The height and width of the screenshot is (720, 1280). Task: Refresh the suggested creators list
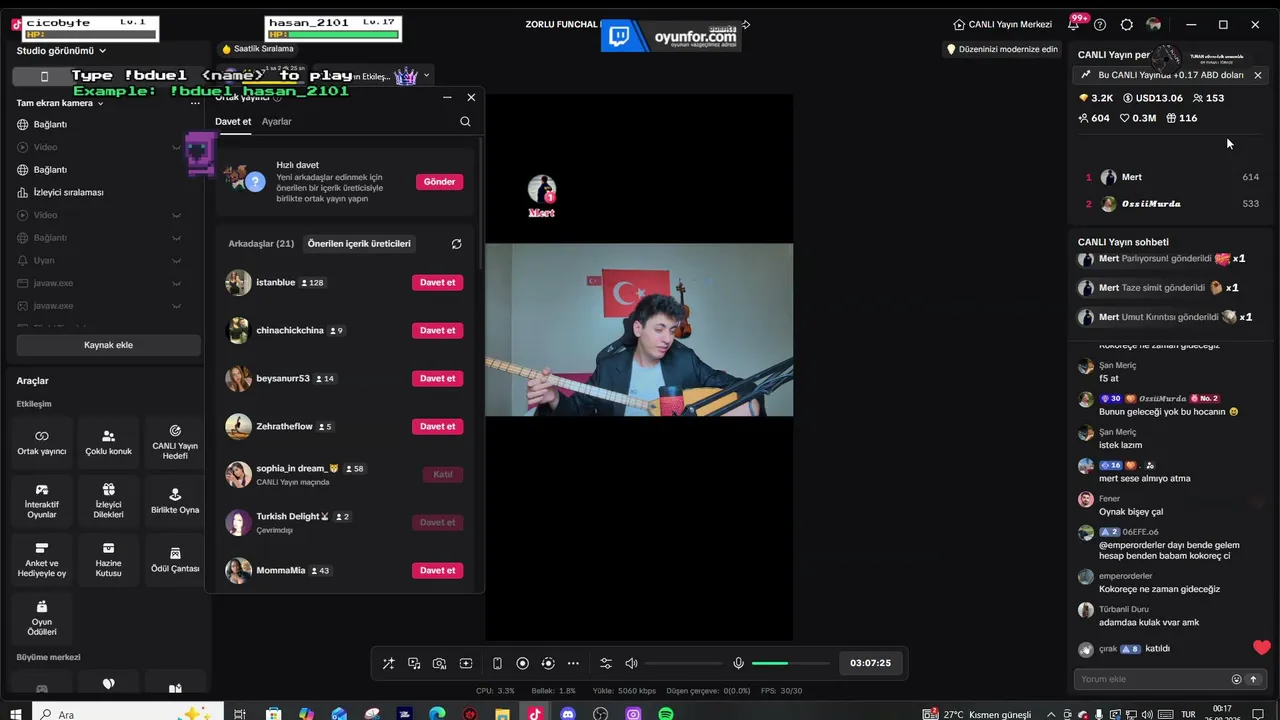[x=456, y=244]
